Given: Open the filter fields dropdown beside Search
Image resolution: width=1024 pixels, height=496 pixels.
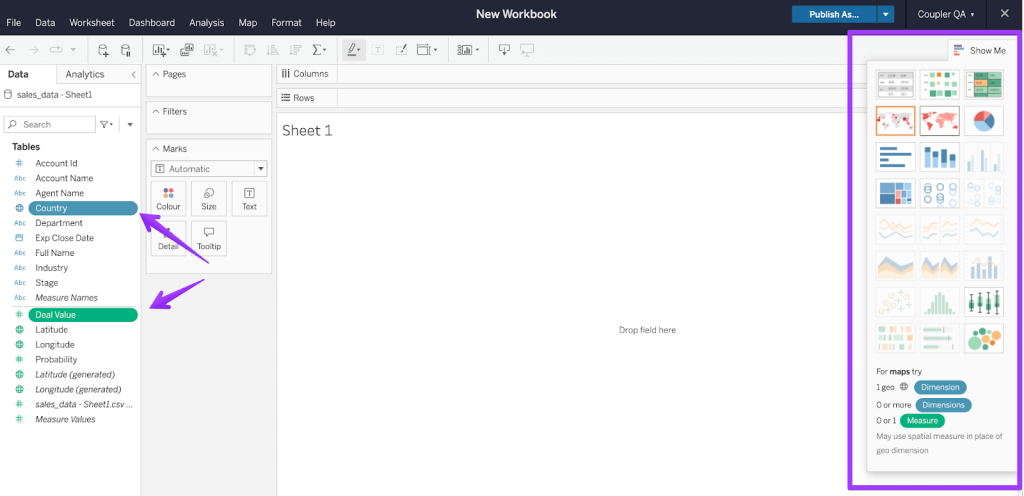Looking at the screenshot, I should pyautogui.click(x=106, y=124).
